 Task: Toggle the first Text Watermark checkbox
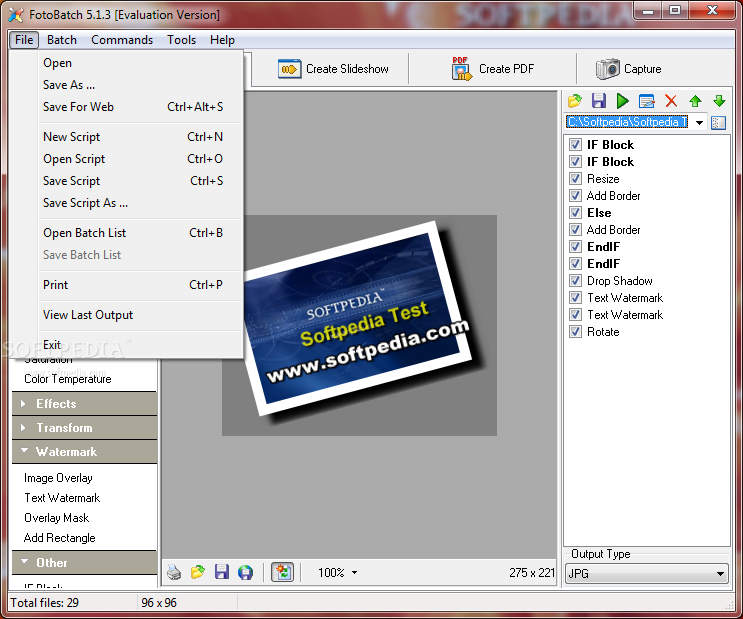tap(575, 298)
